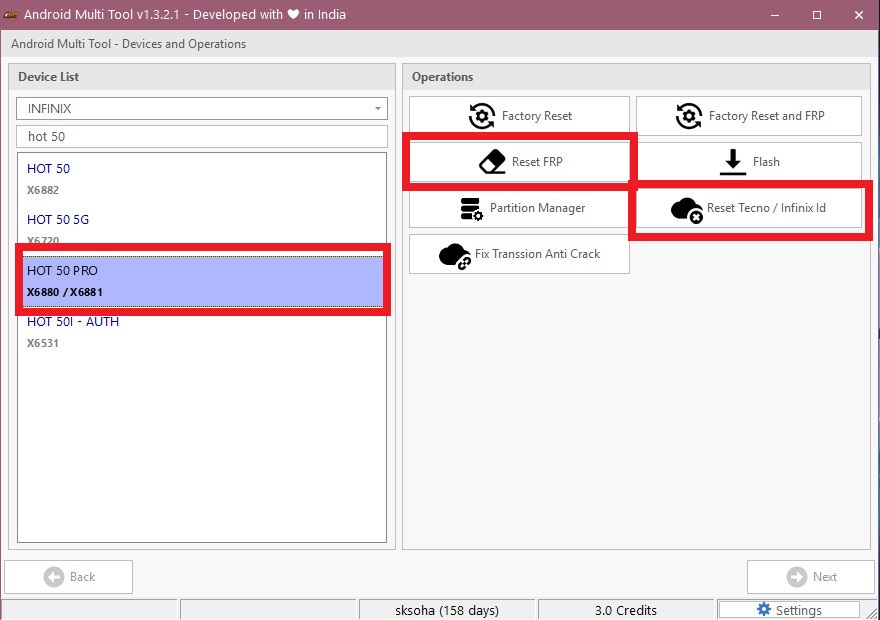The image size is (880, 620).
Task: Click the 3.0 Credits status panel
Action: (x=626, y=610)
